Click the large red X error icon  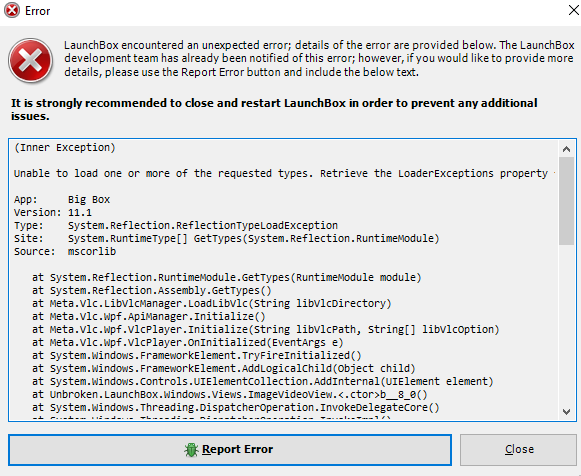30,60
